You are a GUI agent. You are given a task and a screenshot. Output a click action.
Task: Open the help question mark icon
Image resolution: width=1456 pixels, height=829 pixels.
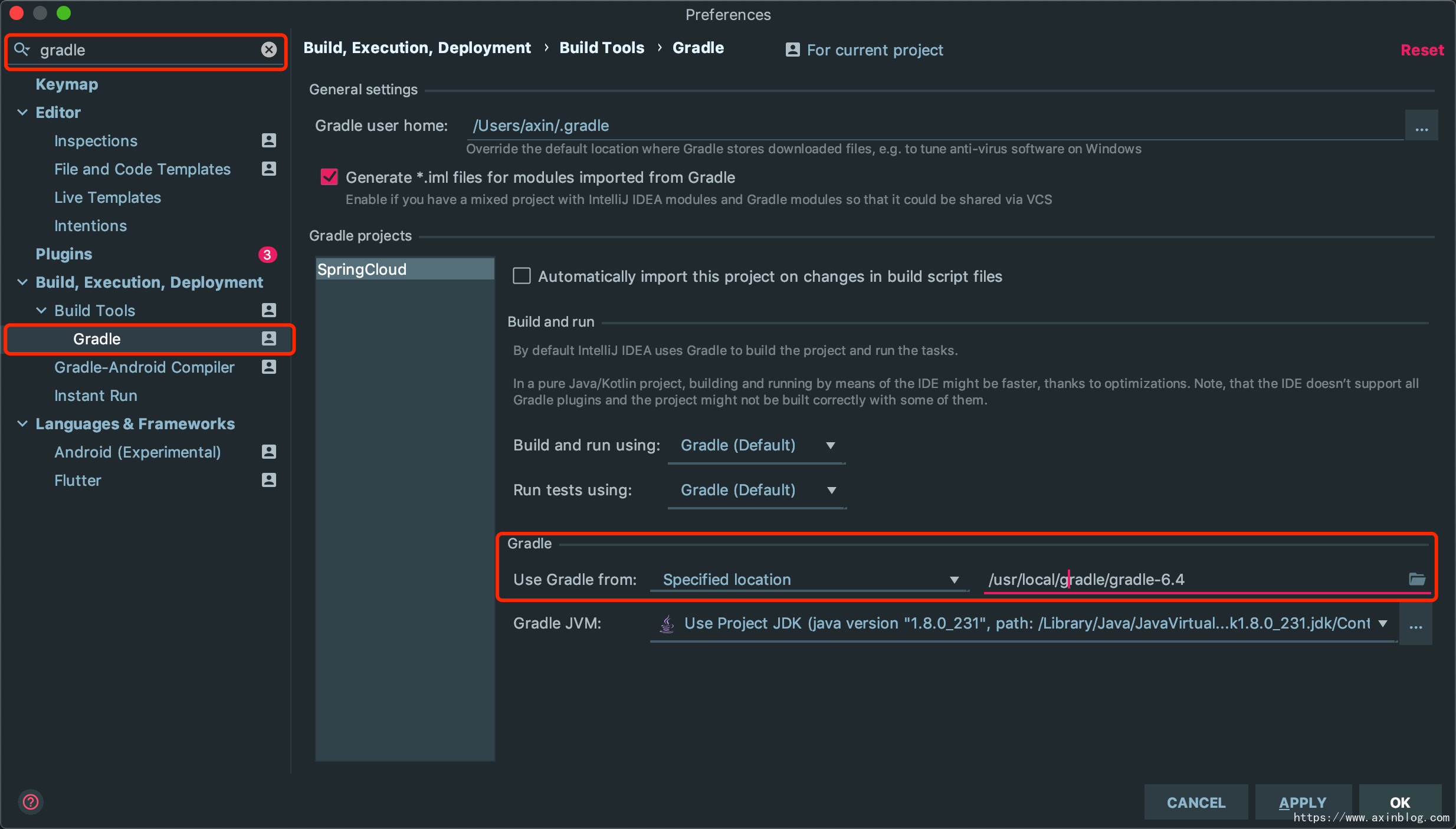(31, 802)
